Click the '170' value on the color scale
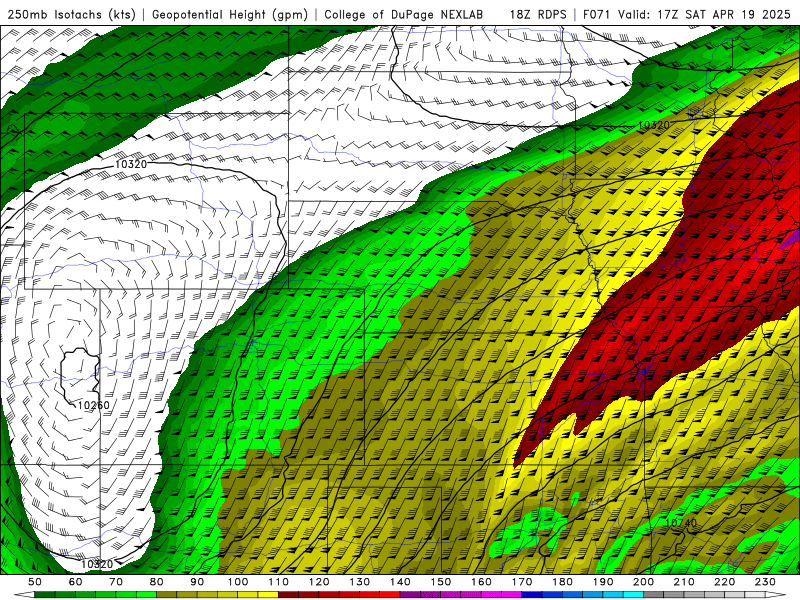 pyautogui.click(x=522, y=582)
